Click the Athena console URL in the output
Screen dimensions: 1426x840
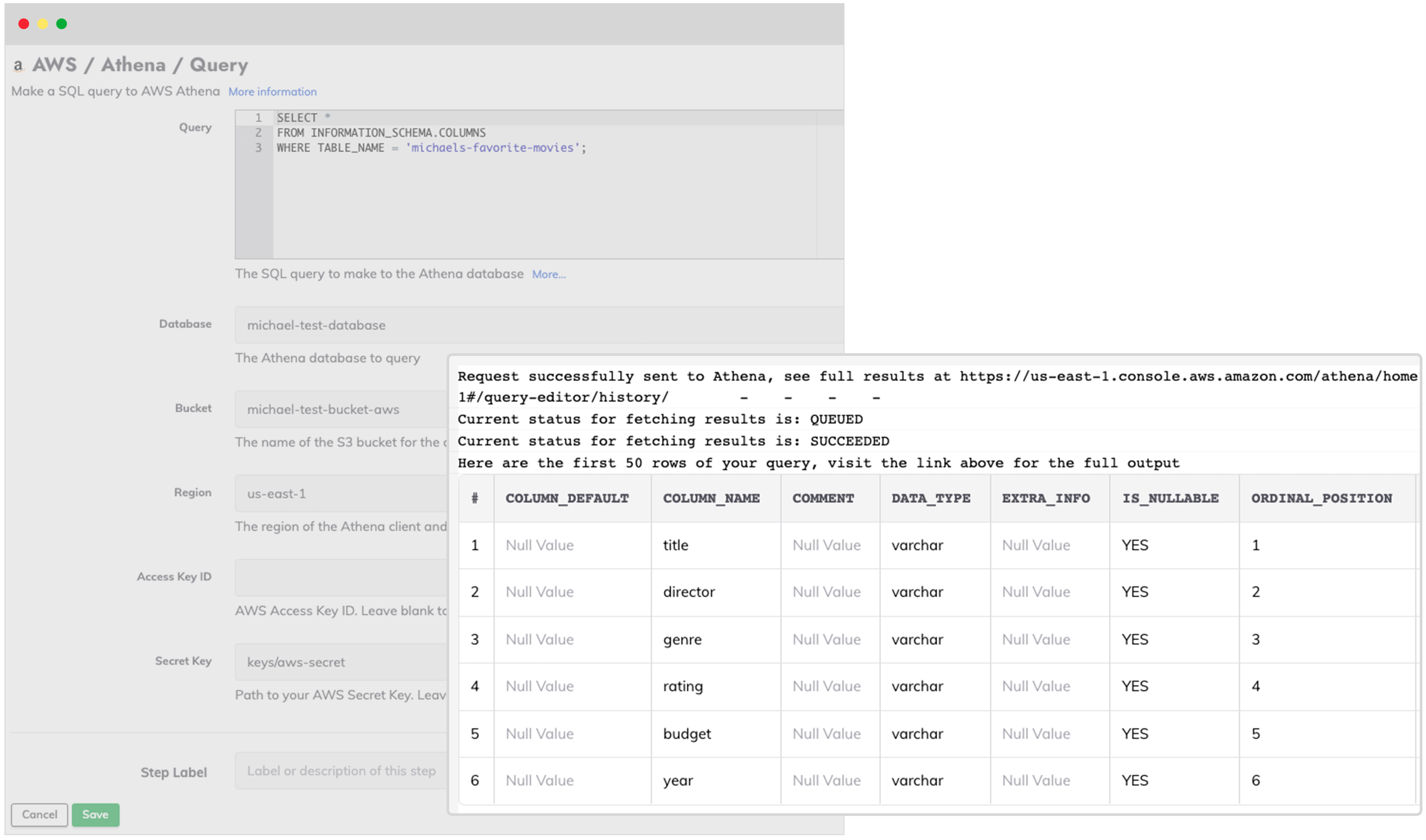(x=1188, y=377)
